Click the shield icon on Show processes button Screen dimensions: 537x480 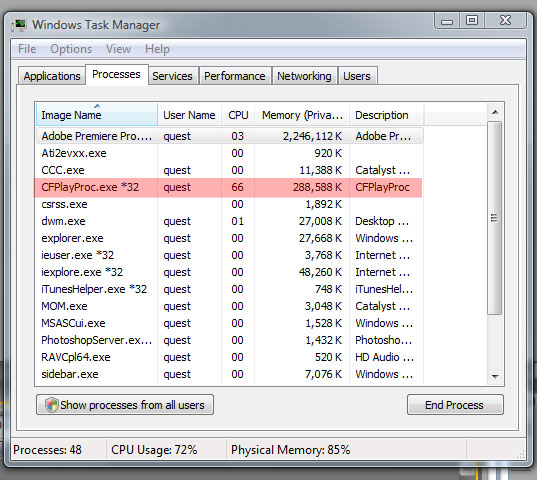tap(51, 405)
